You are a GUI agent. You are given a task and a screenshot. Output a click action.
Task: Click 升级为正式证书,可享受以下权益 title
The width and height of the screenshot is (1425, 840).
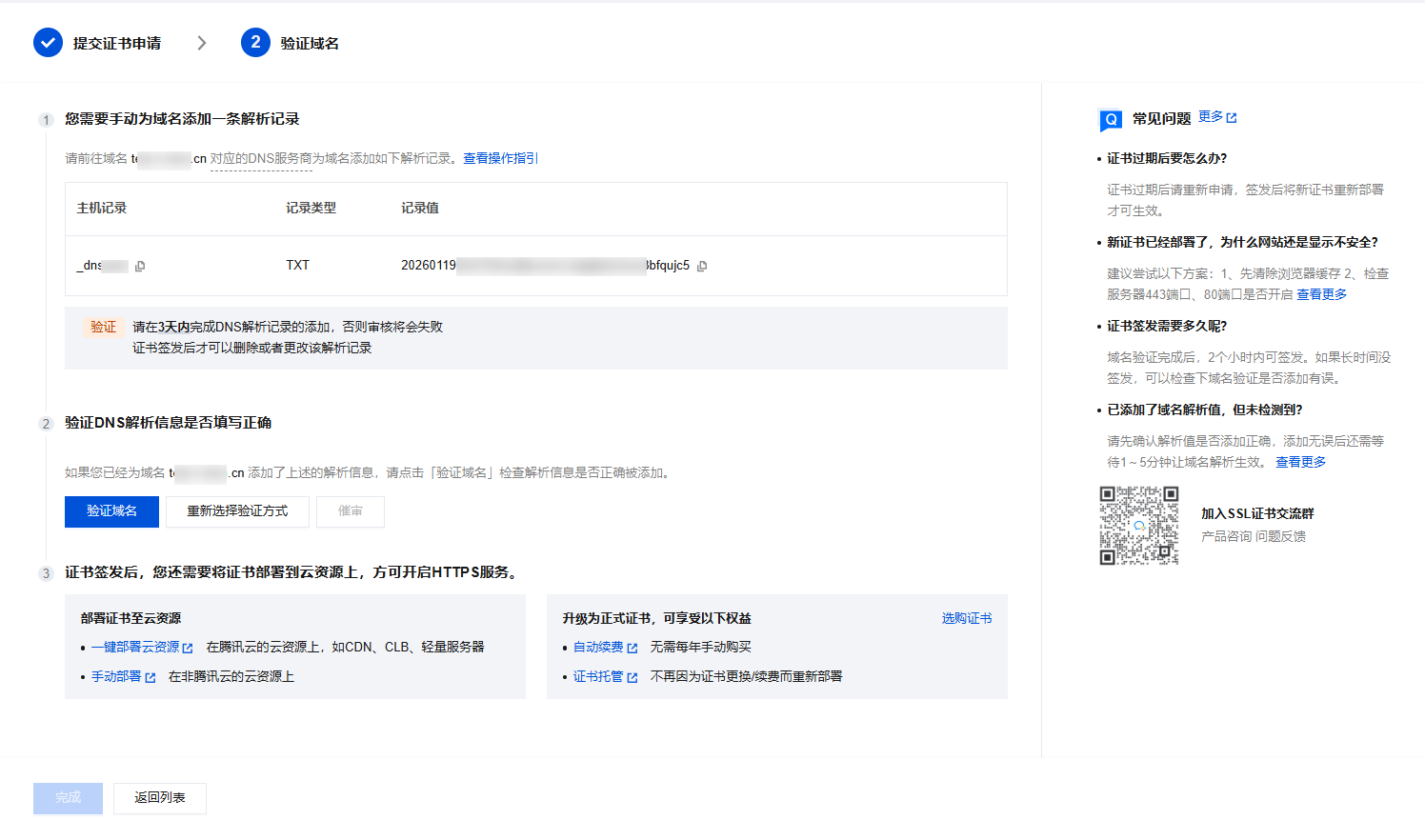click(x=657, y=619)
